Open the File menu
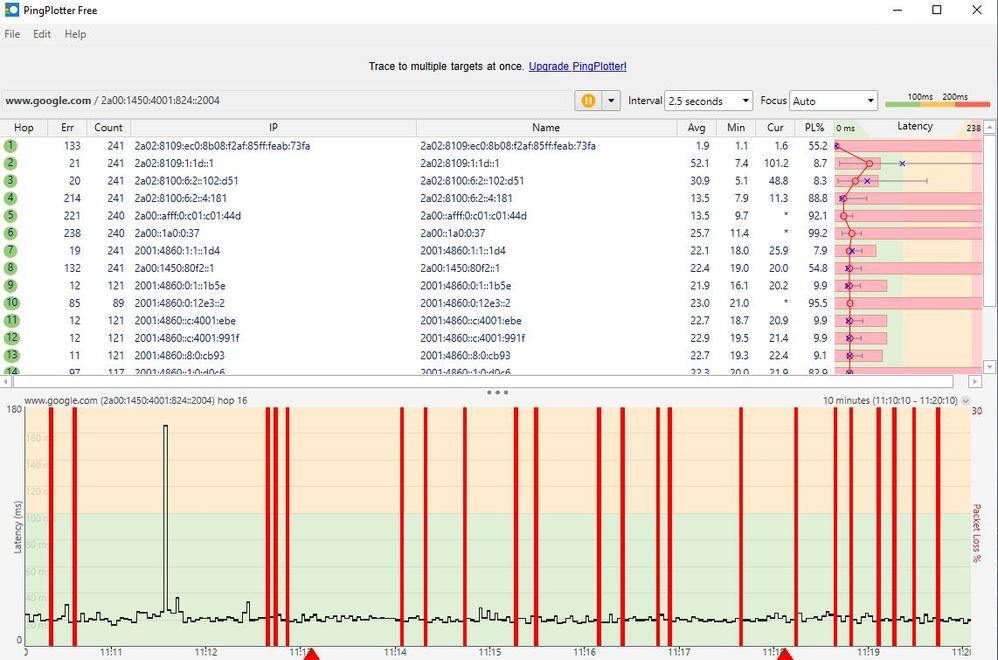This screenshot has height=660, width=998. click(12, 34)
